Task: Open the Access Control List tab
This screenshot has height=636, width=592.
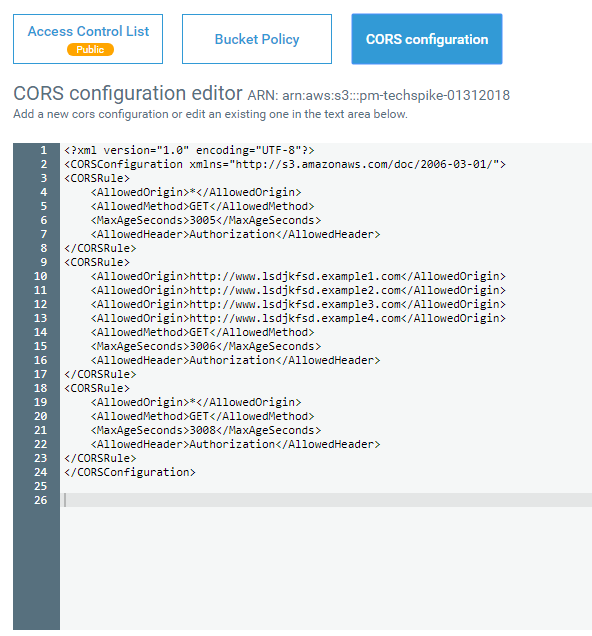Action: [x=88, y=39]
